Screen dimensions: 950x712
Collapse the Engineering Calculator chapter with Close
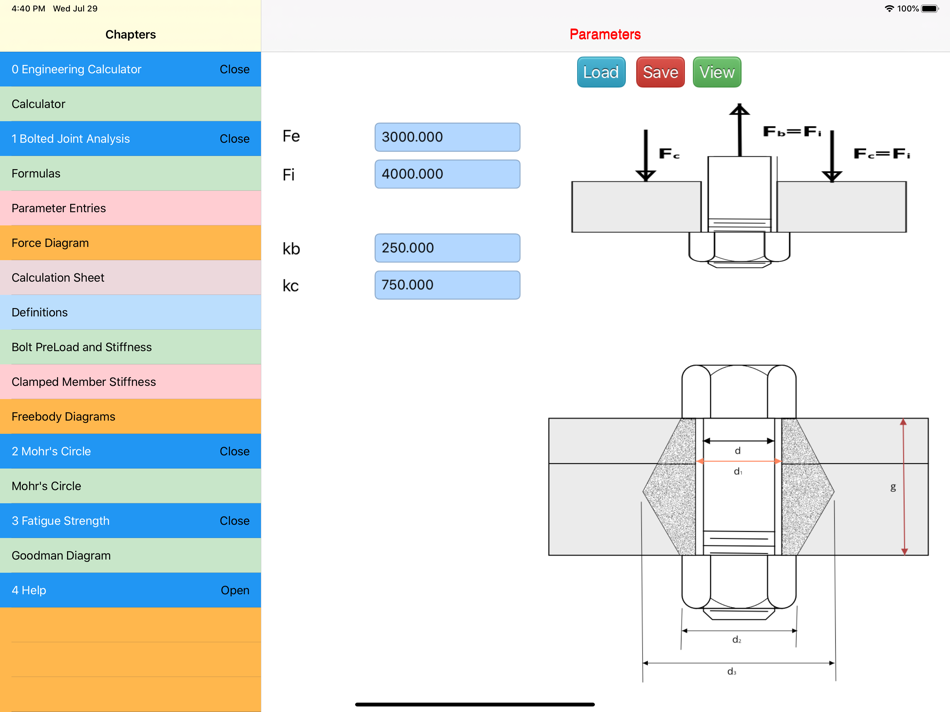point(234,69)
